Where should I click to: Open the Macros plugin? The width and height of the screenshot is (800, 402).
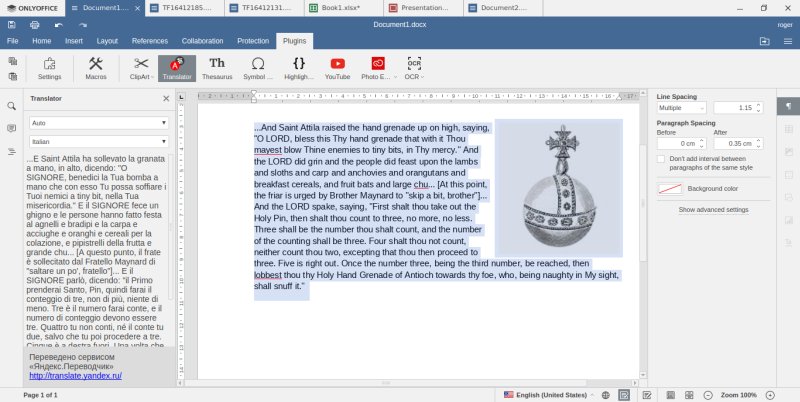pos(96,68)
